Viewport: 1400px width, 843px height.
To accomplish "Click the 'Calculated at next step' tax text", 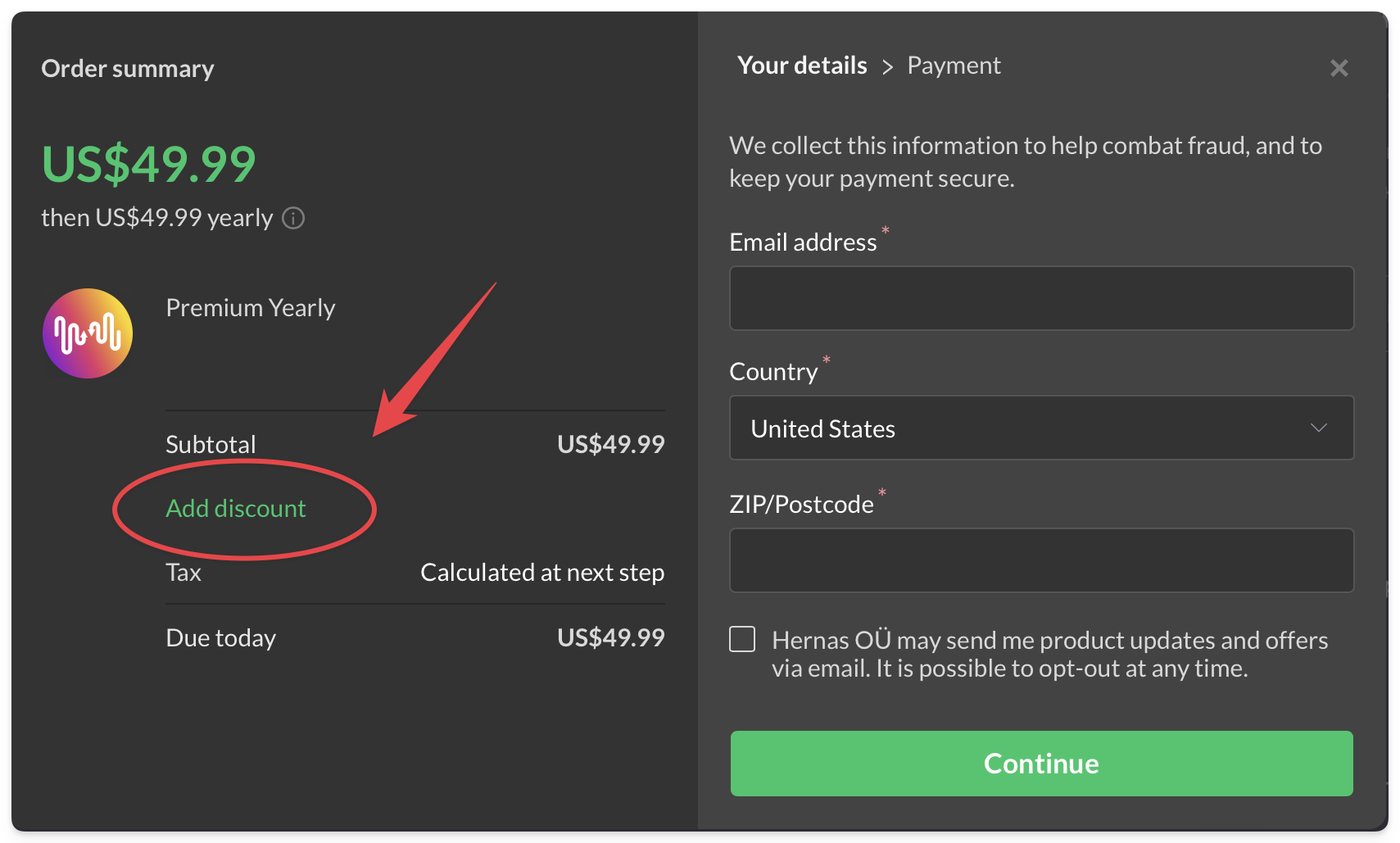I will (x=541, y=573).
